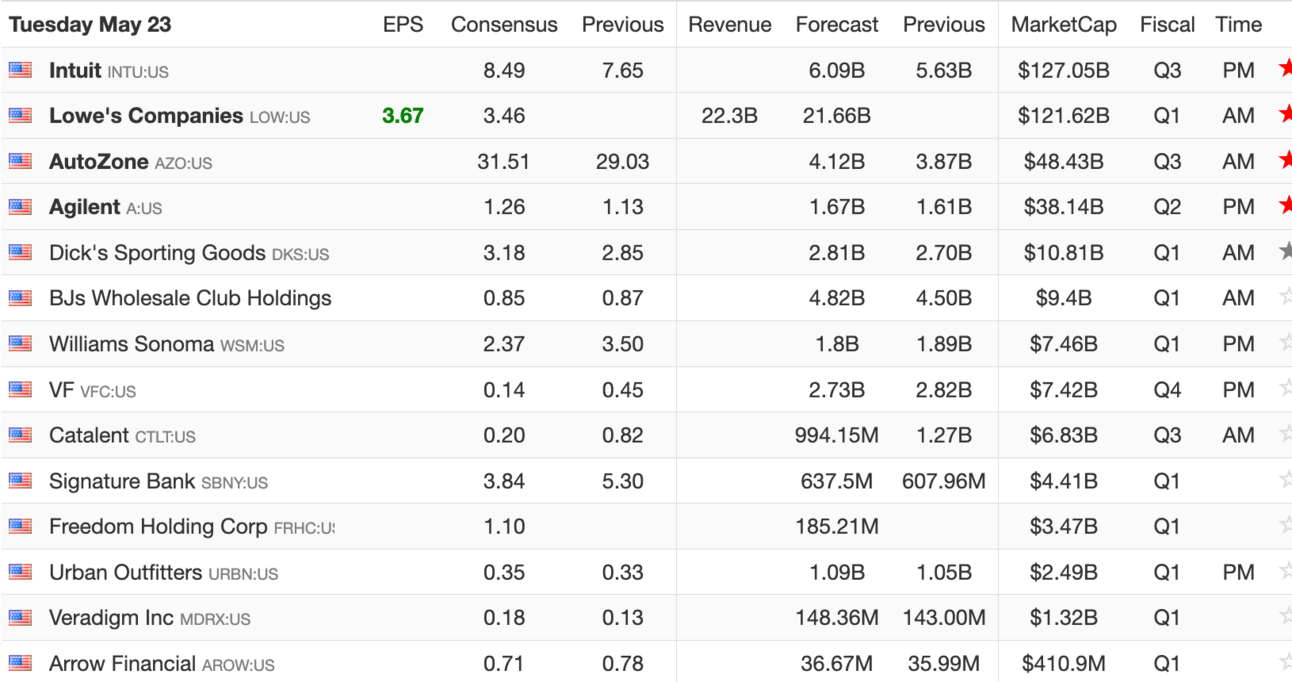Click the US flag icon beside Dick's Sporting Goods
Screen dimensions: 1292x682
point(20,253)
